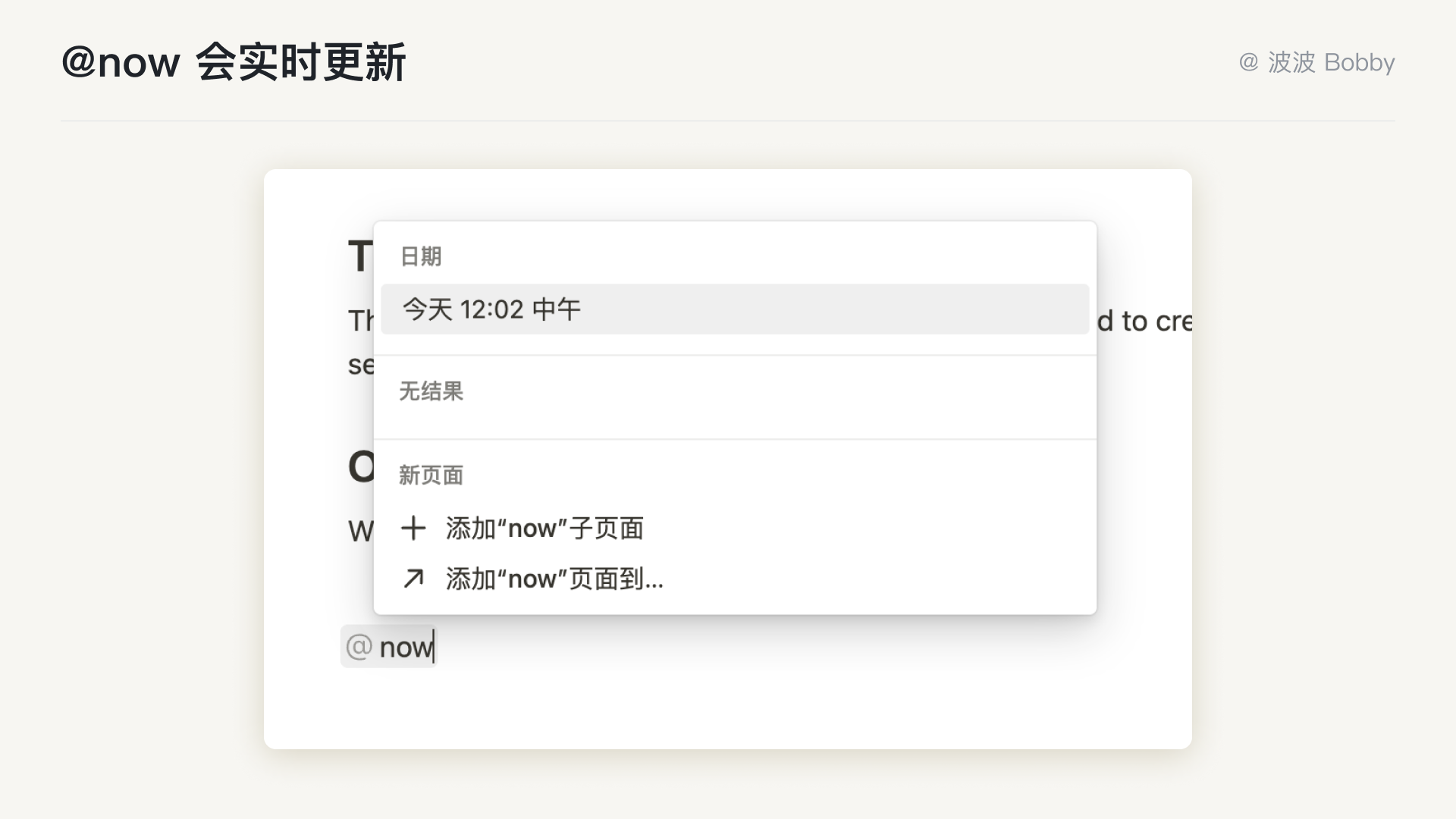Click the paragraph starting with 'W'
The width and height of the screenshot is (1456, 819).
[360, 532]
